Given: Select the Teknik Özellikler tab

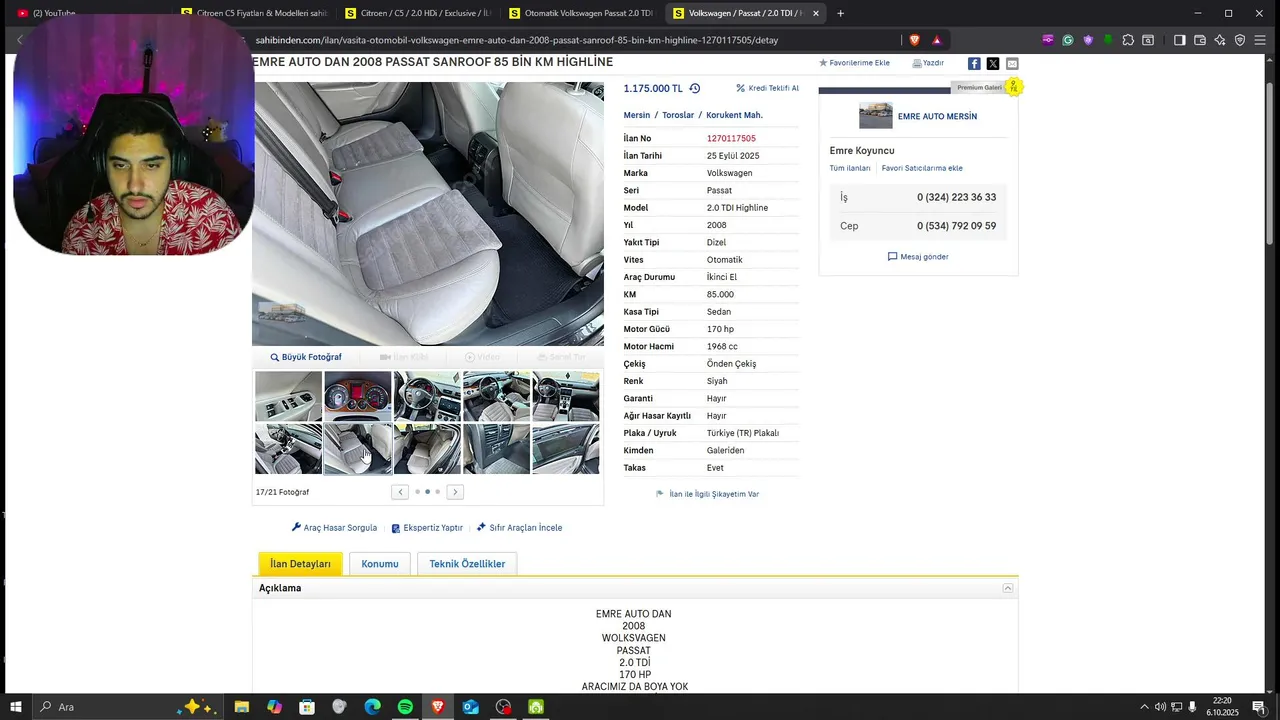Looking at the screenshot, I should 467,564.
